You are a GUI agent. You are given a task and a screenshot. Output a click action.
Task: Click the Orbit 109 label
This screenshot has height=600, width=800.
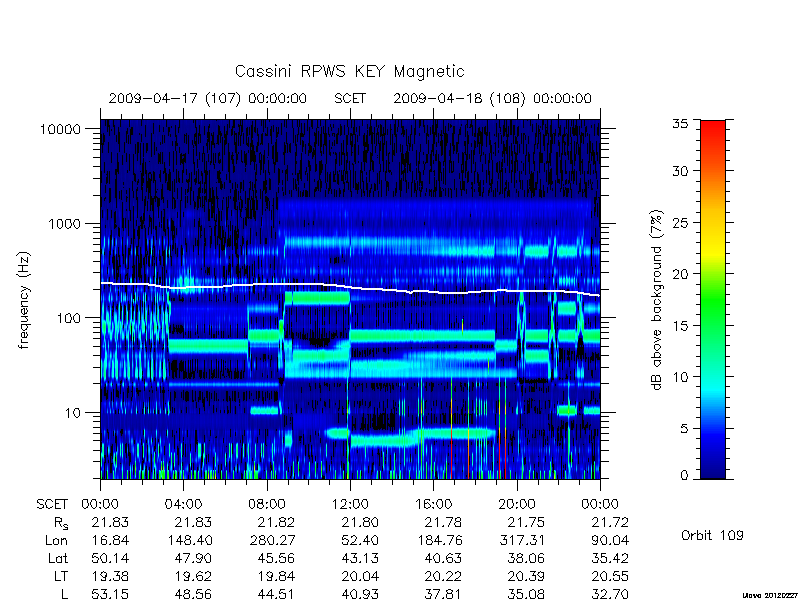tap(712, 535)
